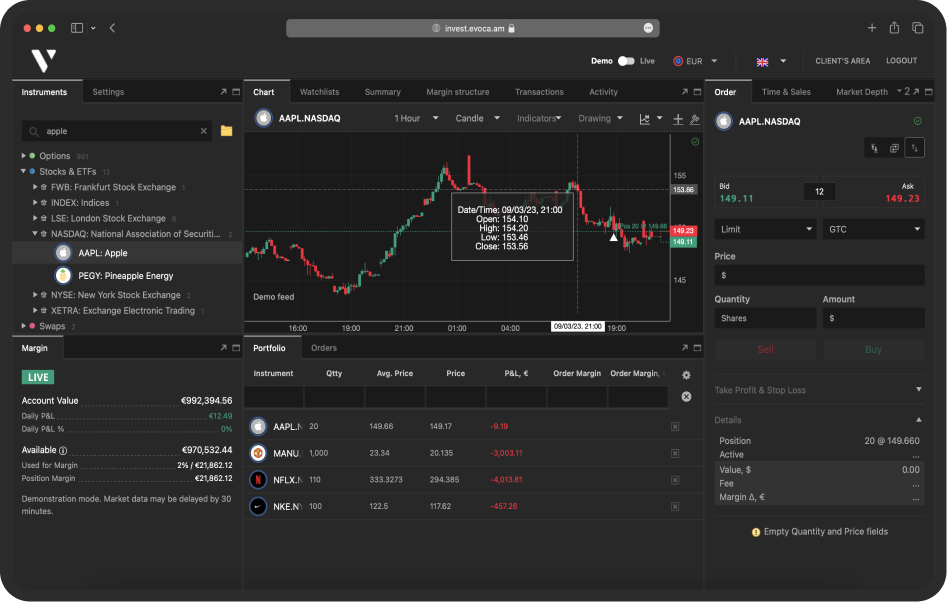Expand the Take Profit & Stop Loss section
947x602 pixels.
point(918,390)
